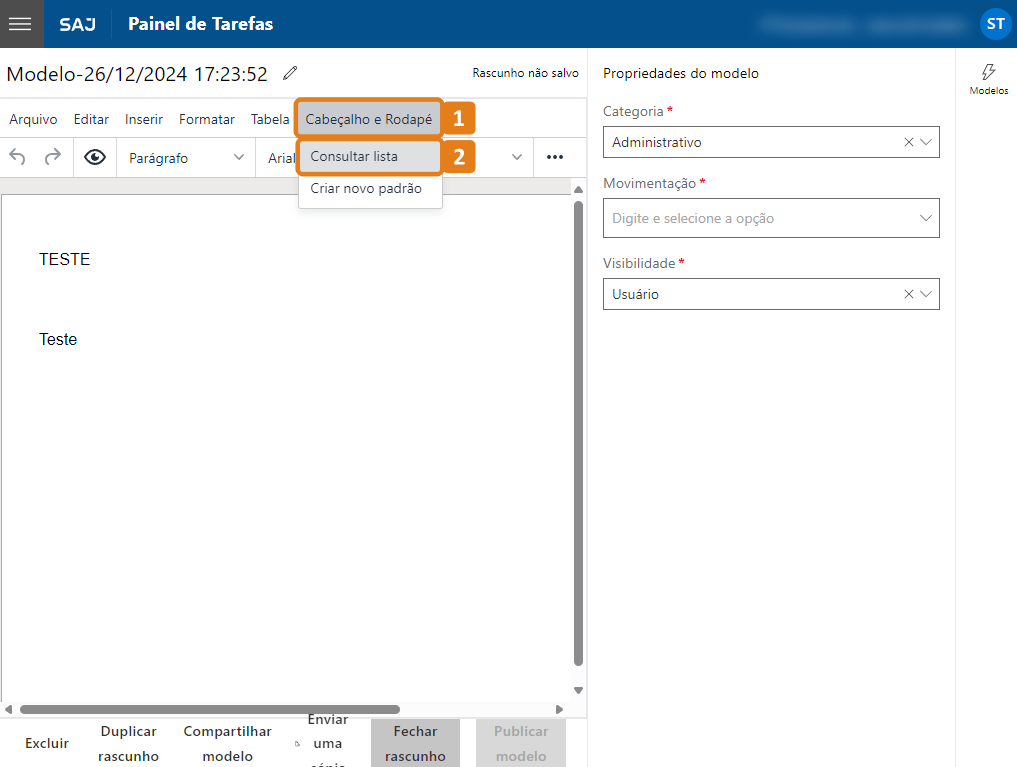1017x767 pixels.
Task: Clear the Usuário visibility value
Action: tap(908, 294)
